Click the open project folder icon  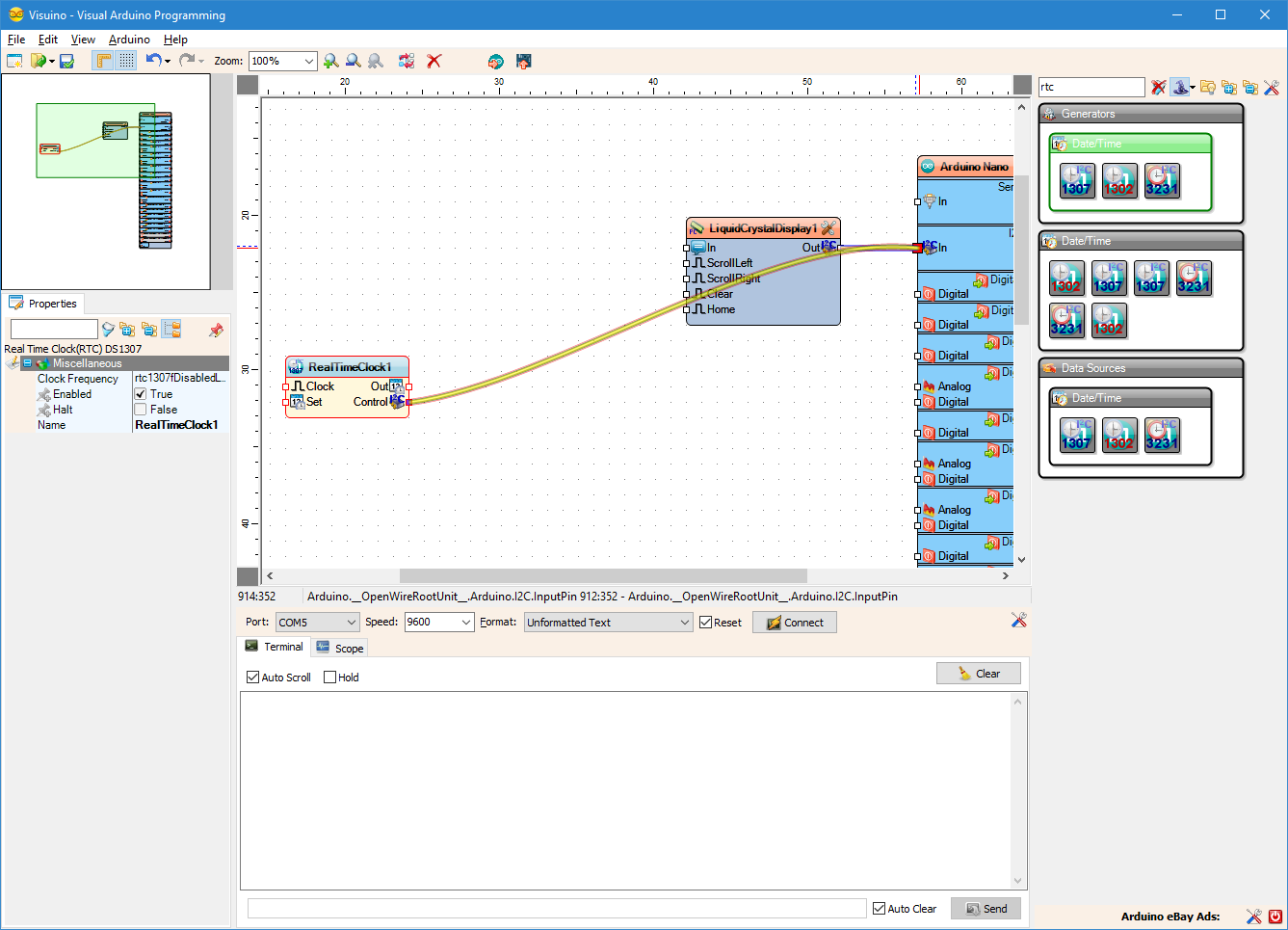pos(38,61)
